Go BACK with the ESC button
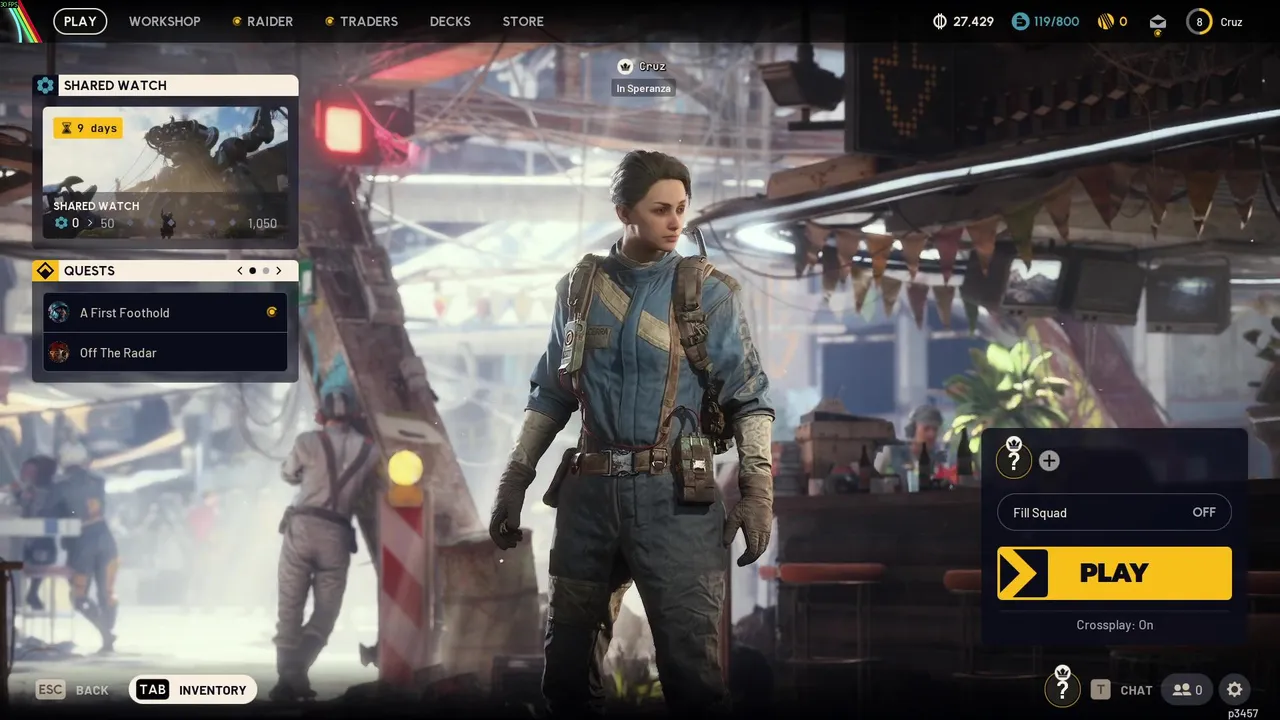The height and width of the screenshot is (720, 1280). tap(72, 690)
